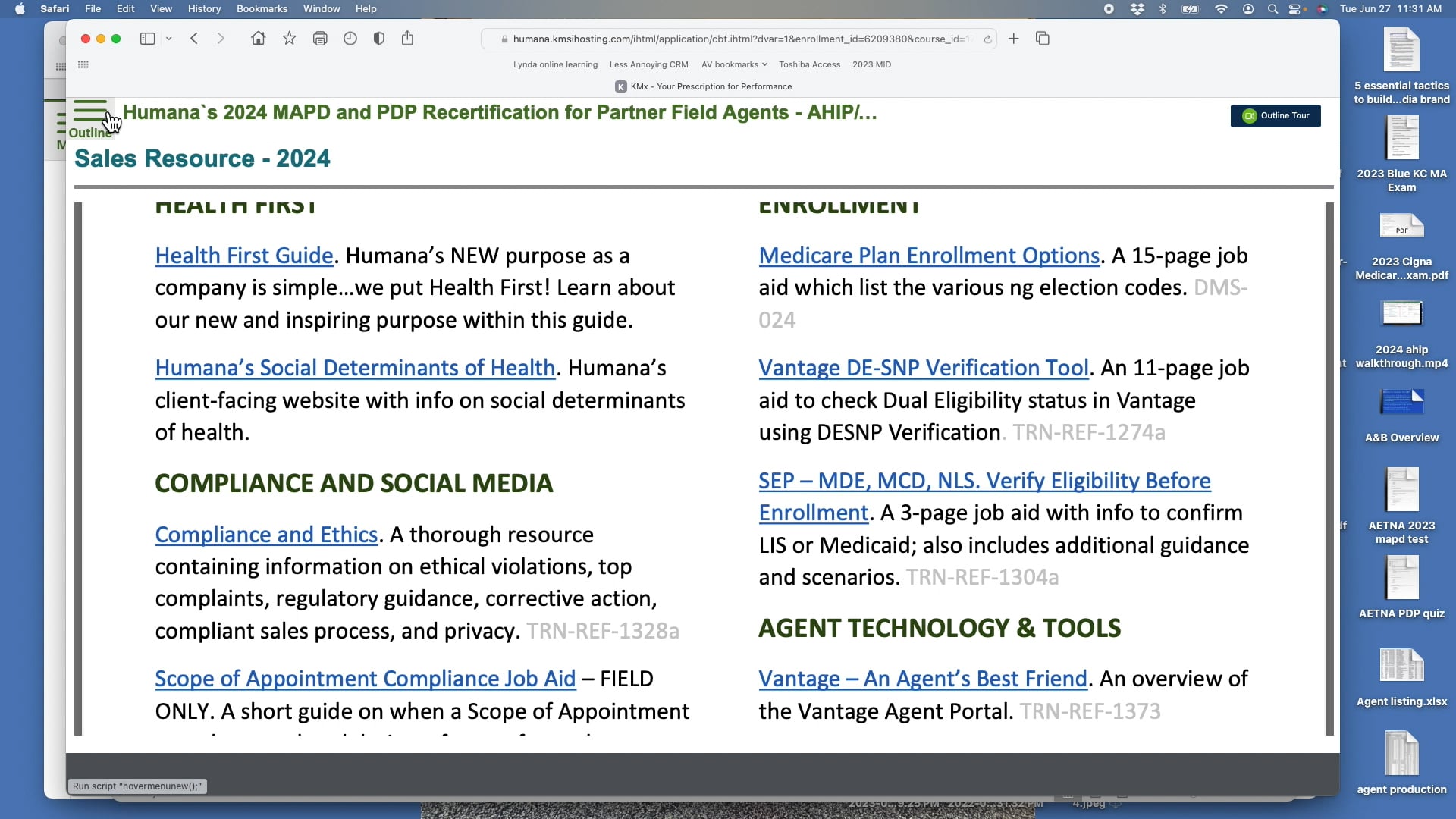
Task: Open the Privacy Report shield icon
Action: (x=379, y=39)
